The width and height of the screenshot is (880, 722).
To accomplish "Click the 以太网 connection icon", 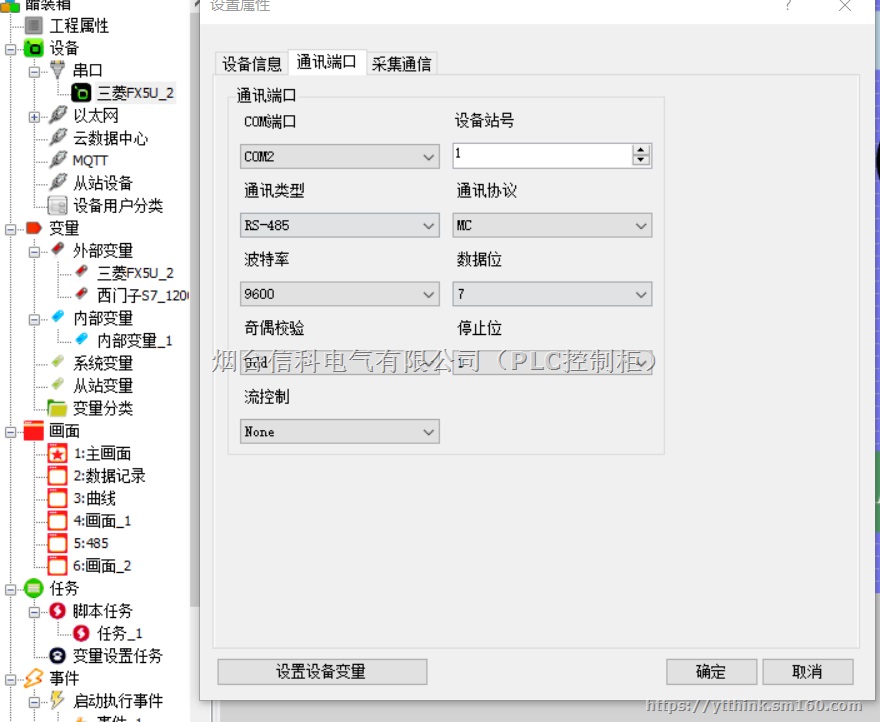I will (56, 115).
